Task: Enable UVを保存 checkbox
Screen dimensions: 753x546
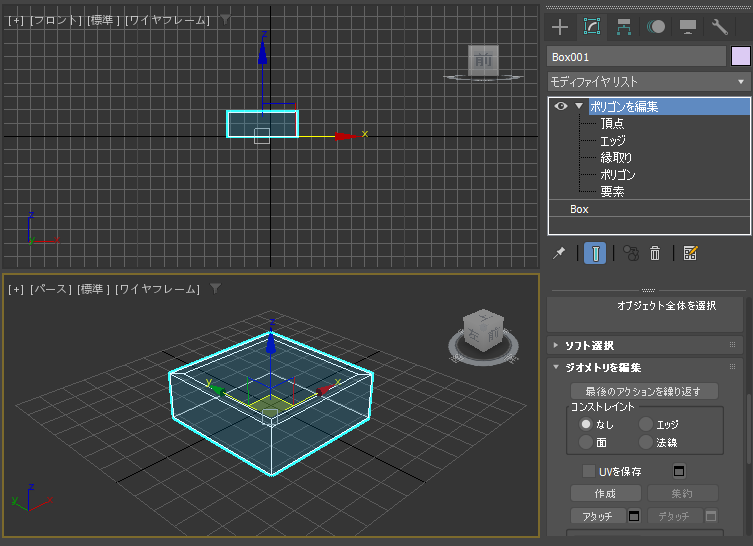Action: tap(589, 471)
